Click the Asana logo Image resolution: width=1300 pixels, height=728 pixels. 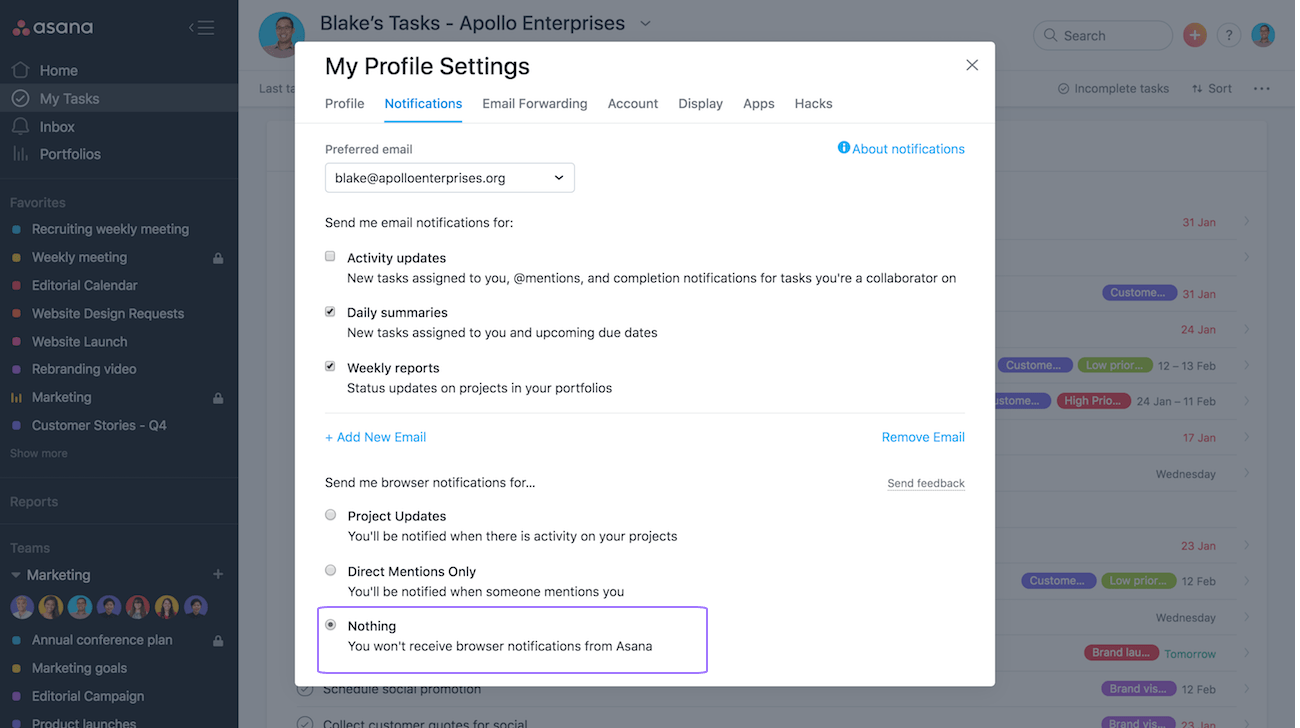click(52, 28)
